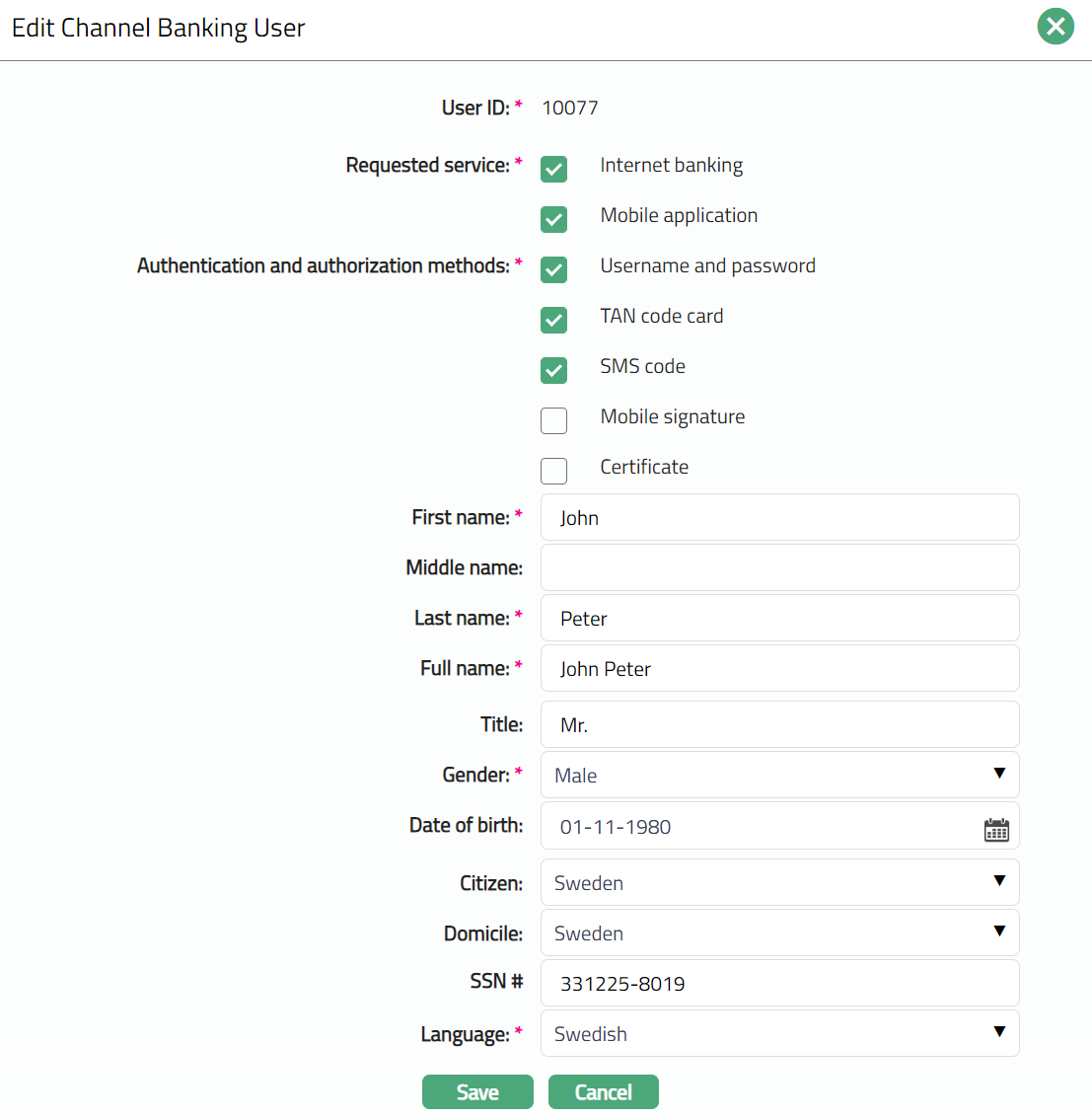Image resolution: width=1092 pixels, height=1118 pixels.
Task: Uncheck the Mobile application service
Action: tap(553, 219)
